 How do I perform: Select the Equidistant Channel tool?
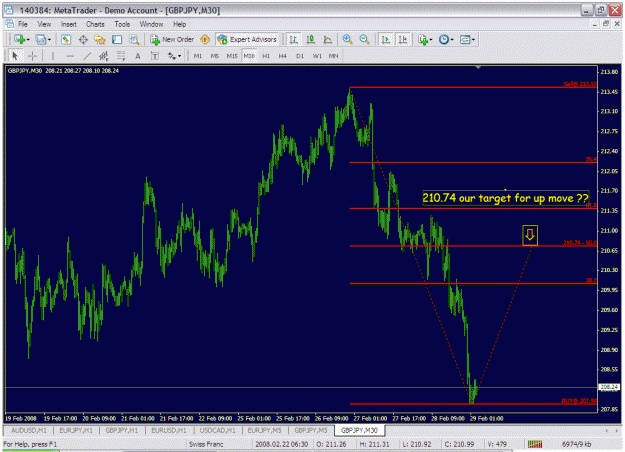104,56
